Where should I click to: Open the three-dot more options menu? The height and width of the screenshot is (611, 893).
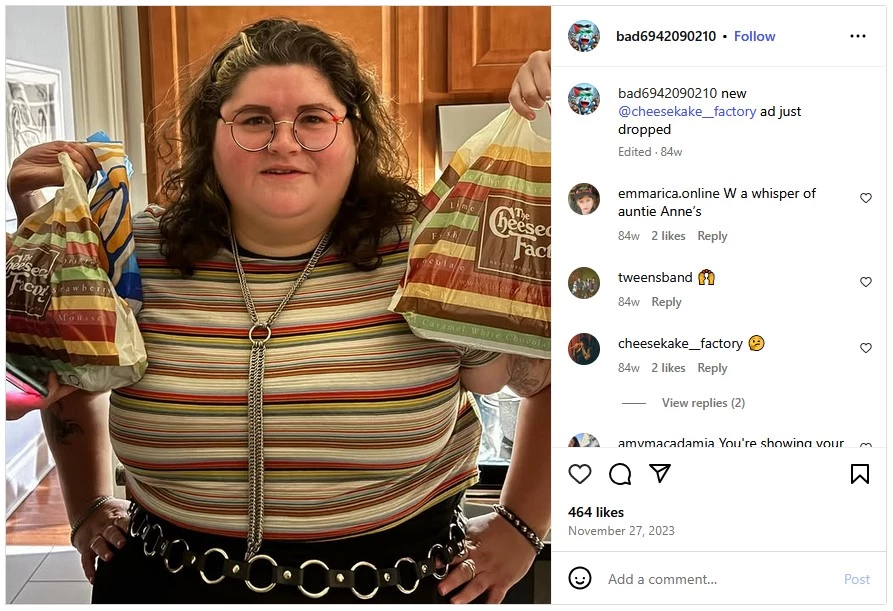click(858, 36)
